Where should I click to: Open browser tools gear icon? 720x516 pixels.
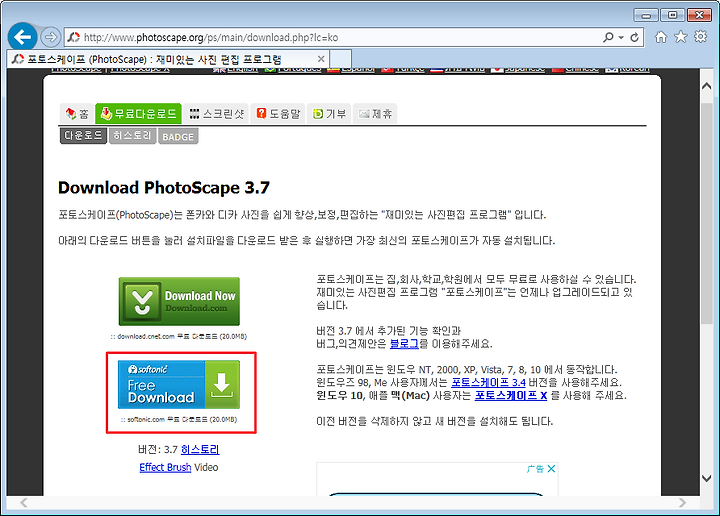click(x=700, y=36)
